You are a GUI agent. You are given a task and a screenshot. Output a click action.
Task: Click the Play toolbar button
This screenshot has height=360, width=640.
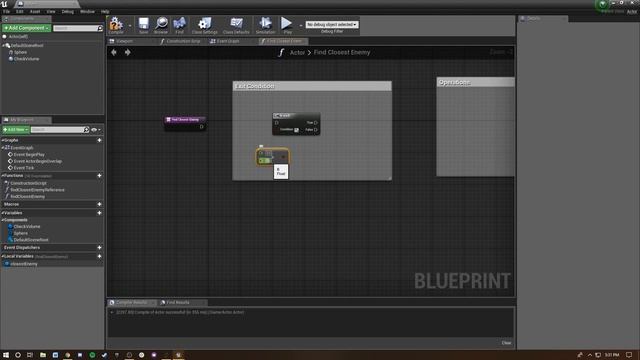(287, 25)
